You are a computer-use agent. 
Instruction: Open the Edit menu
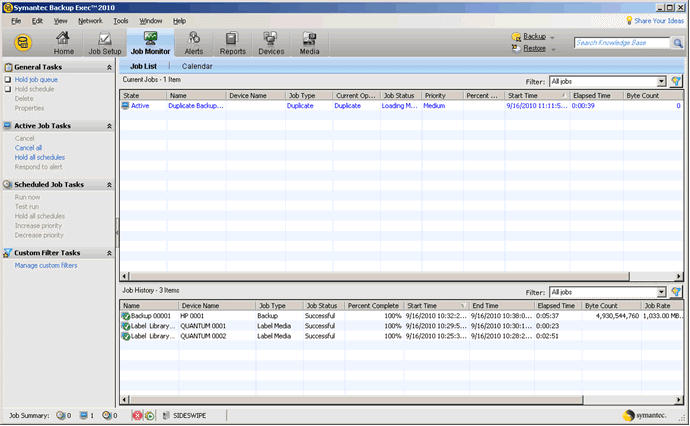[x=37, y=21]
